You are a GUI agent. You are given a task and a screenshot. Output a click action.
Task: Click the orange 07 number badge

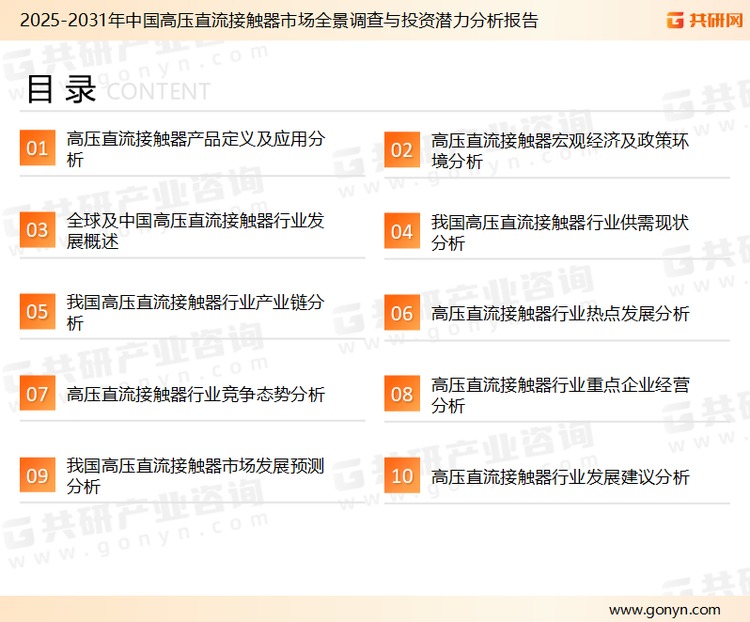coord(37,393)
